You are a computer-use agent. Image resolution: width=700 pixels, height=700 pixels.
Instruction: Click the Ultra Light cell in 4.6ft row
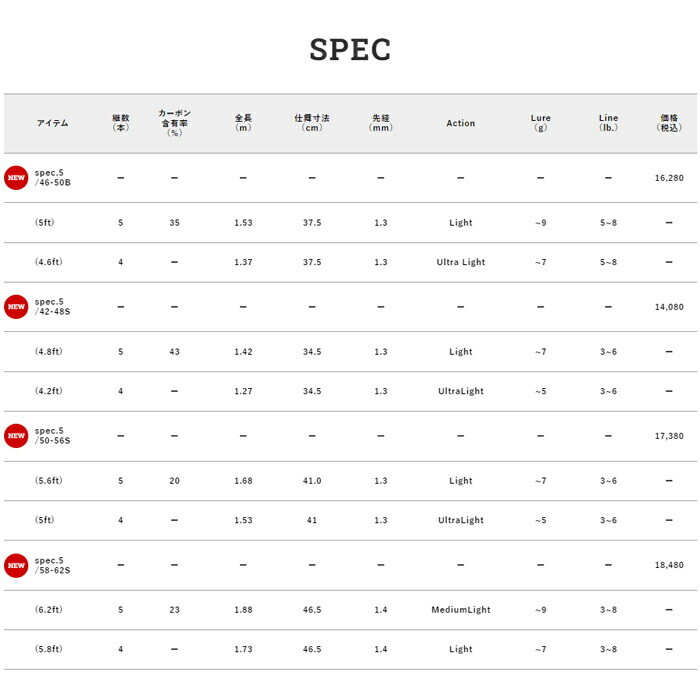(x=461, y=262)
